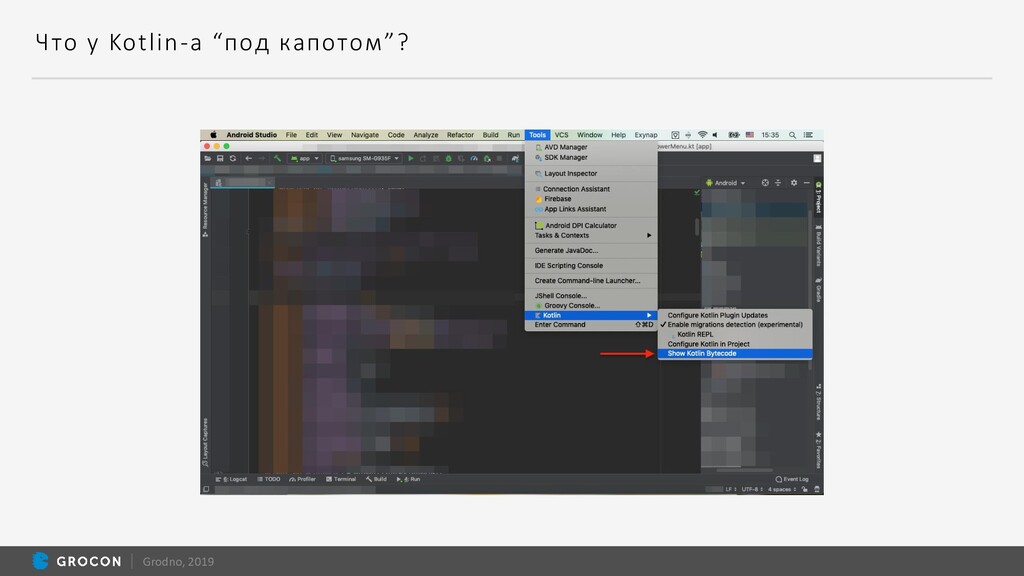Click the Sync Project with Gradle icon
The image size is (1024, 576).
pos(515,159)
